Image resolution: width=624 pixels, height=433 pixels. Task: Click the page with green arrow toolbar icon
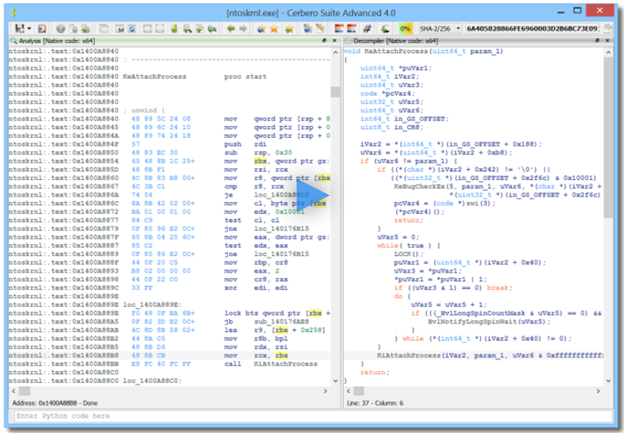pyautogui.click(x=86, y=29)
